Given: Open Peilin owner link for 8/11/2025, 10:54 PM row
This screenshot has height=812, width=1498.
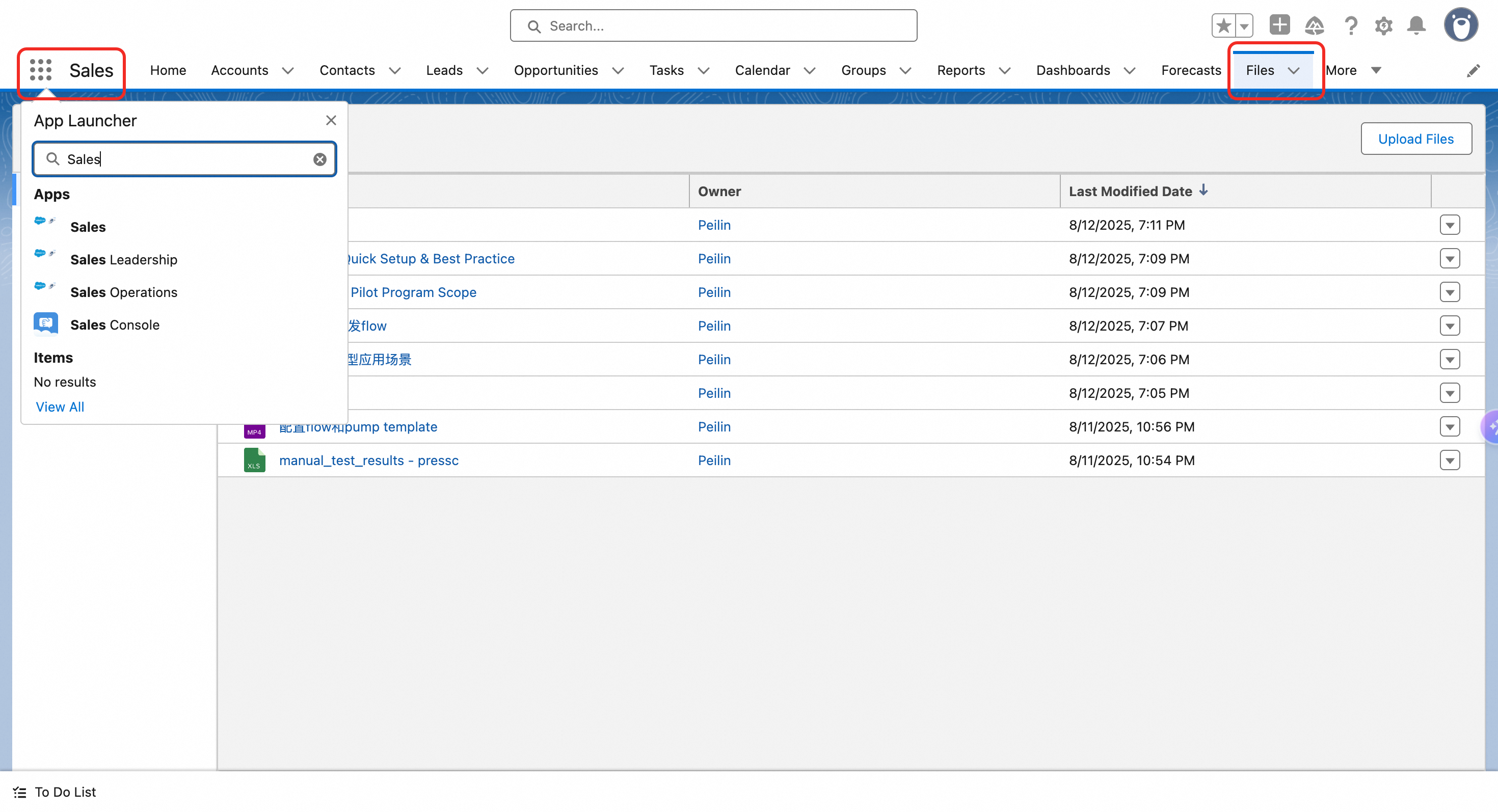Looking at the screenshot, I should click(714, 461).
